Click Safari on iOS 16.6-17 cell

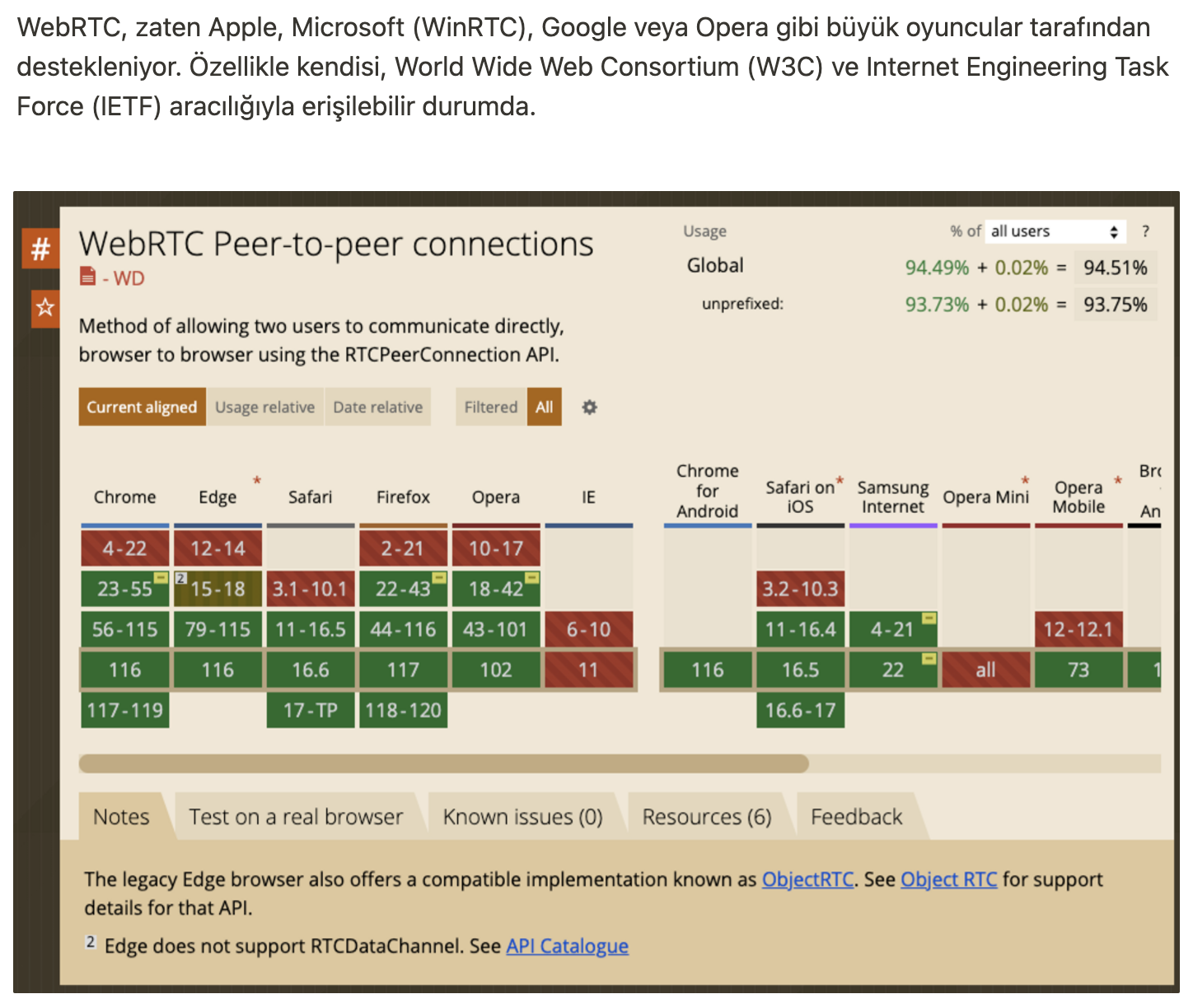[801, 710]
